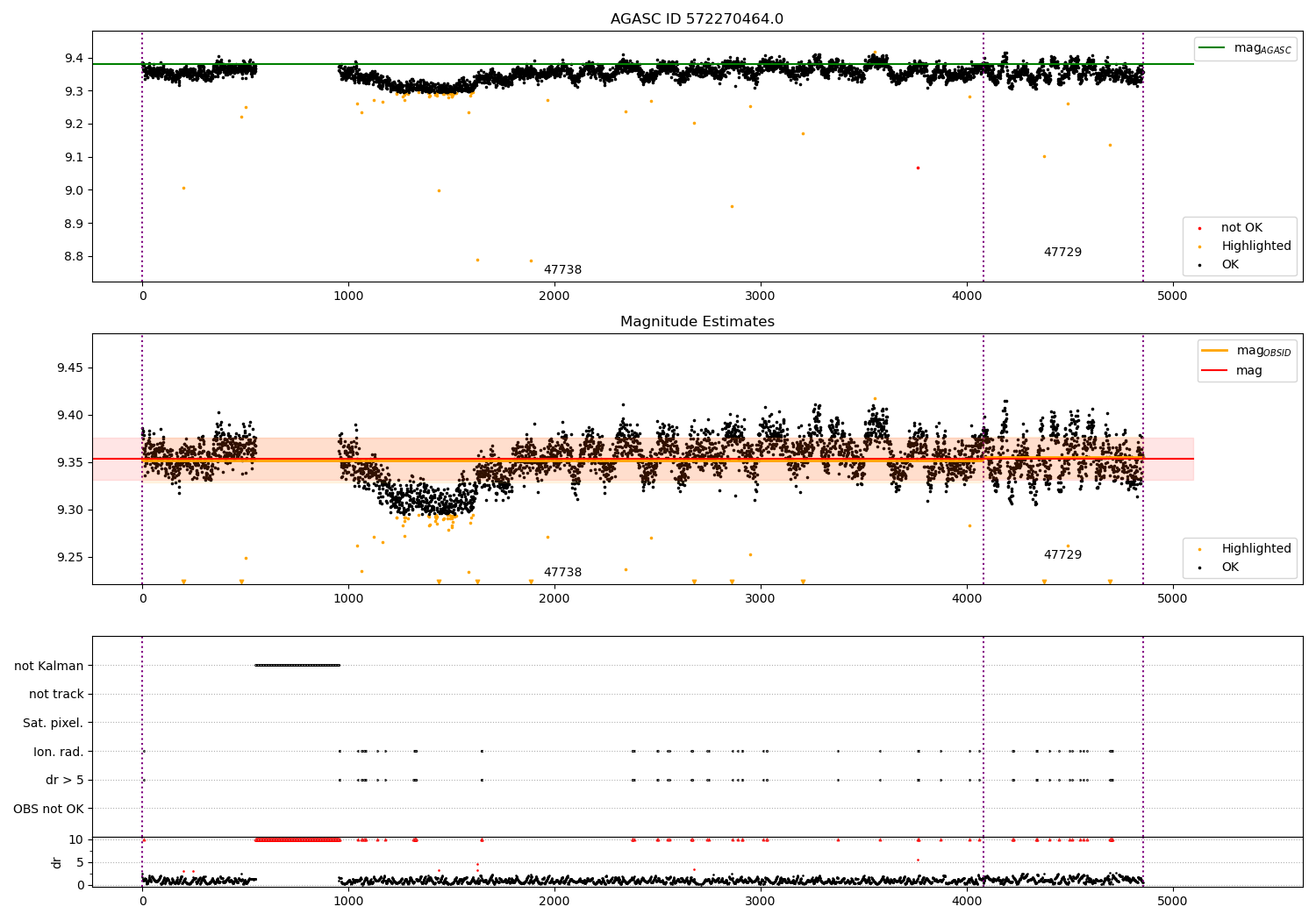Click x-axis tick 3000 beneath the top plot

tap(761, 296)
